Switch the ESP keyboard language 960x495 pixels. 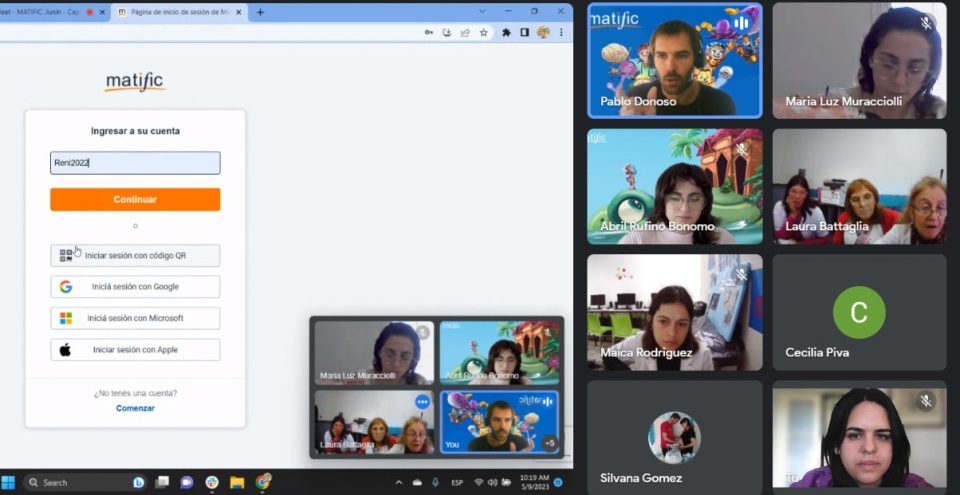457,483
